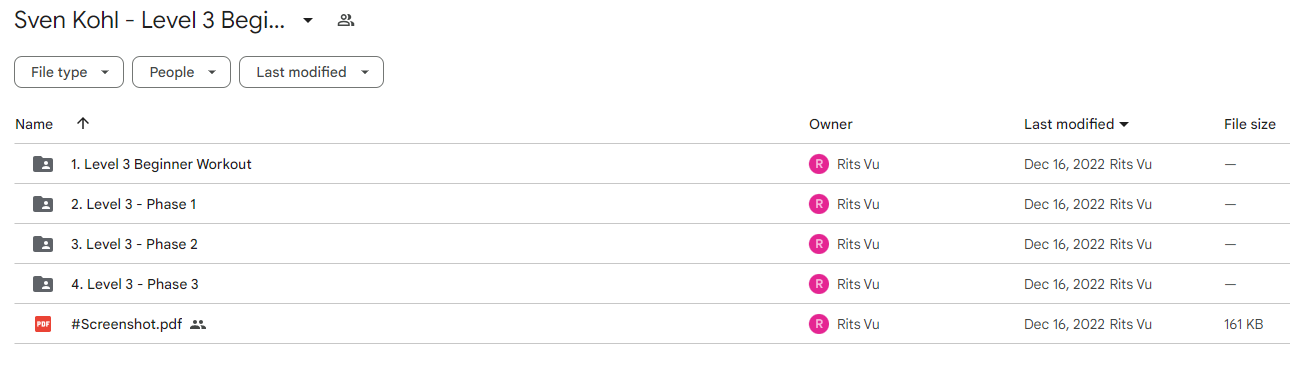Click Rits Vu avatar in the Phase 2 row

[819, 244]
